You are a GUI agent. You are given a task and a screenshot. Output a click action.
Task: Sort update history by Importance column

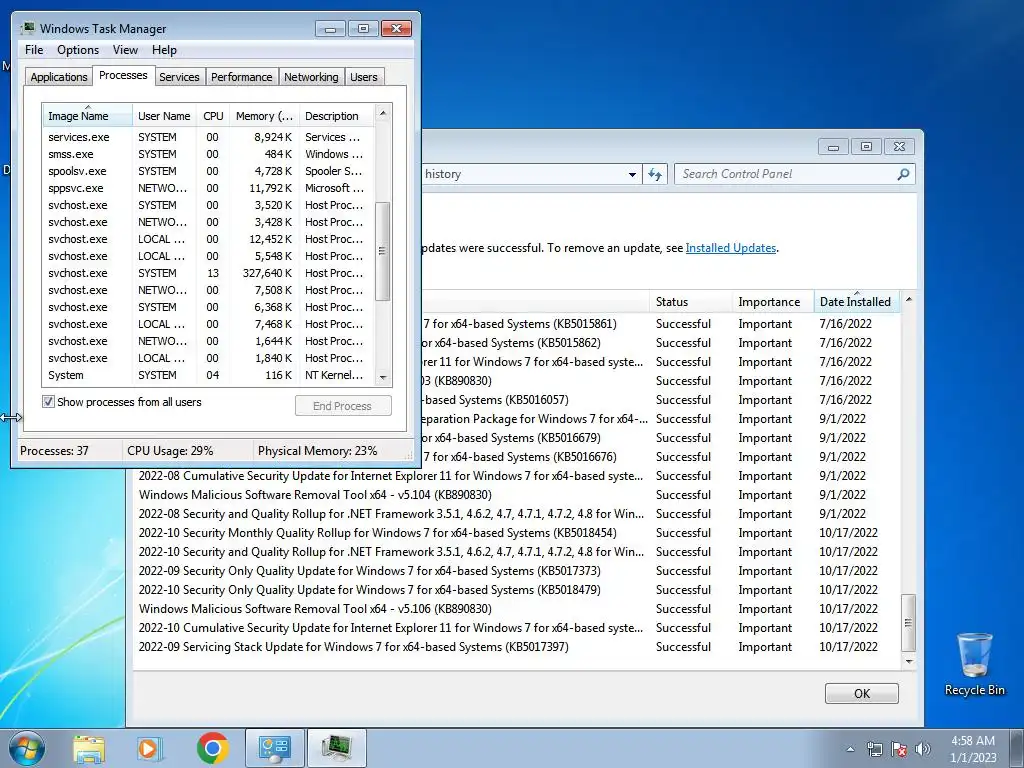tap(773, 302)
